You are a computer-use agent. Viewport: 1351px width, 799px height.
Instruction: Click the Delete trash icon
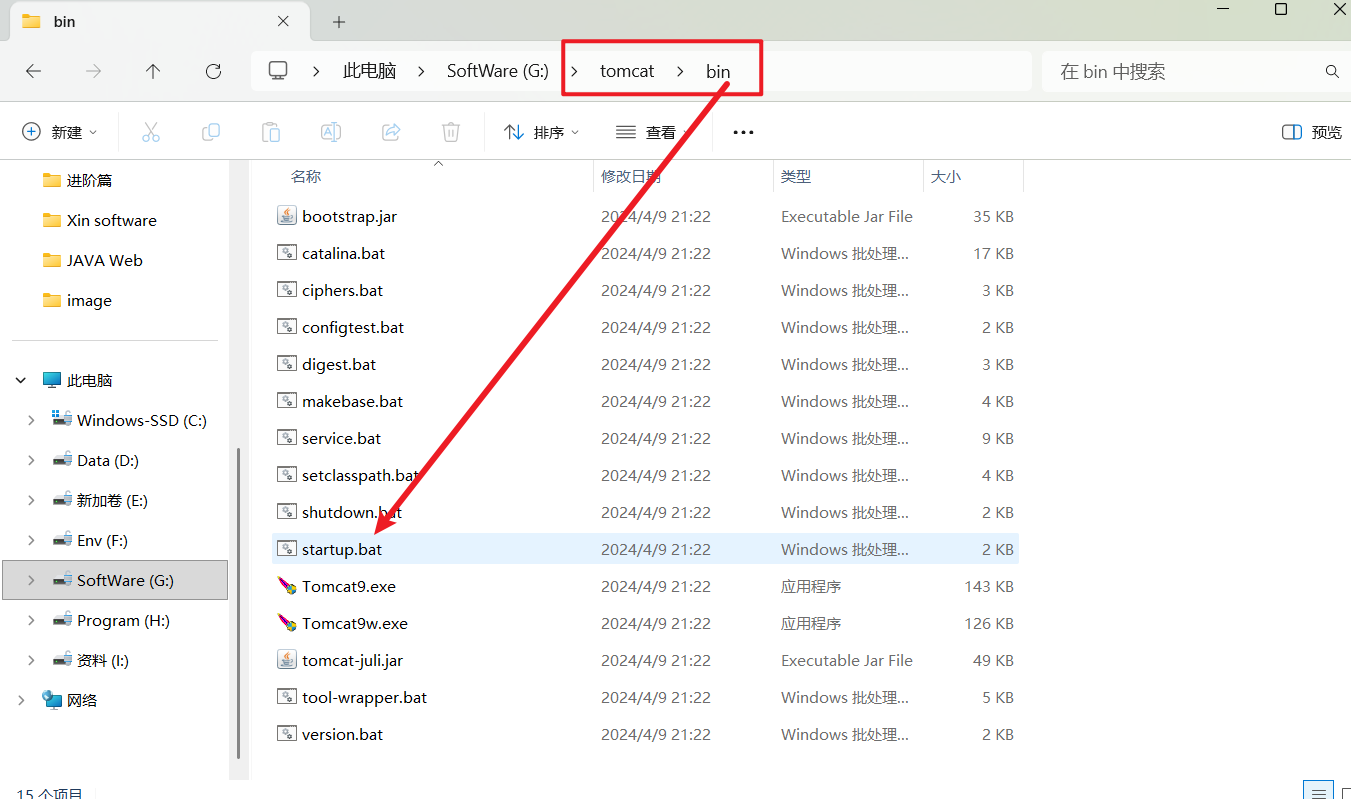coord(451,132)
